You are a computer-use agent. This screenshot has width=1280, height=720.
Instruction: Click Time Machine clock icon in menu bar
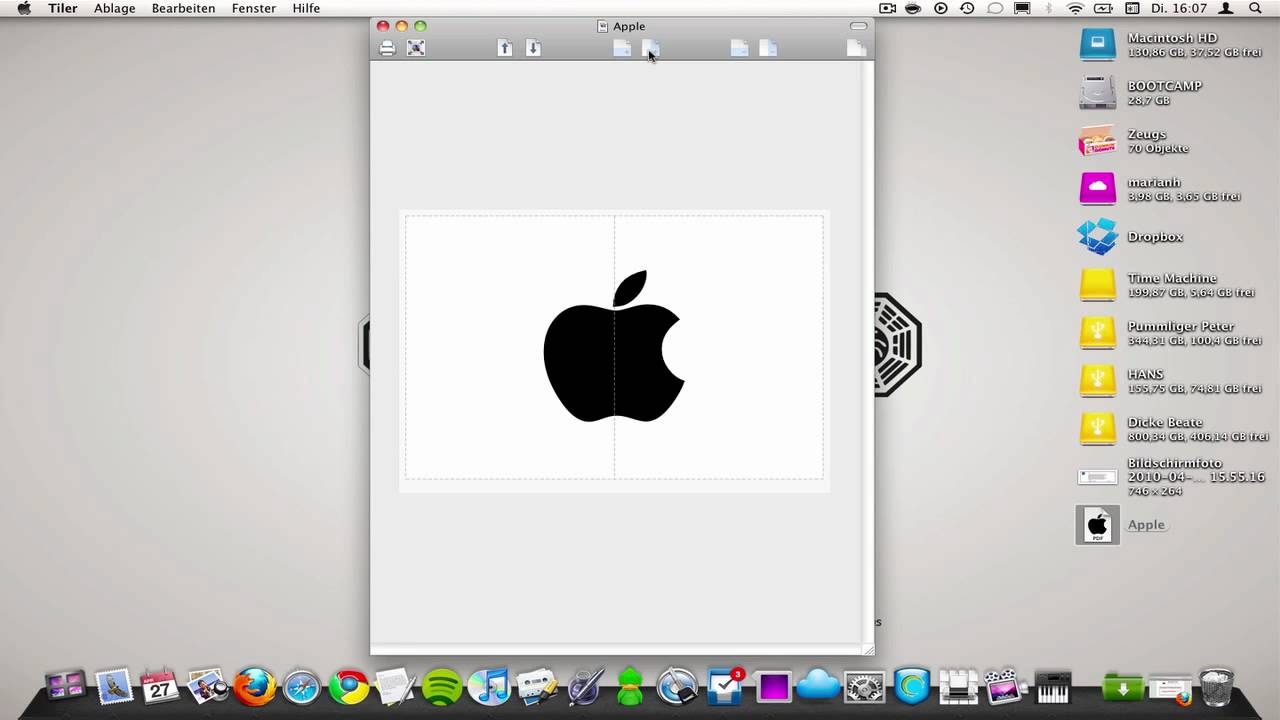(x=967, y=8)
